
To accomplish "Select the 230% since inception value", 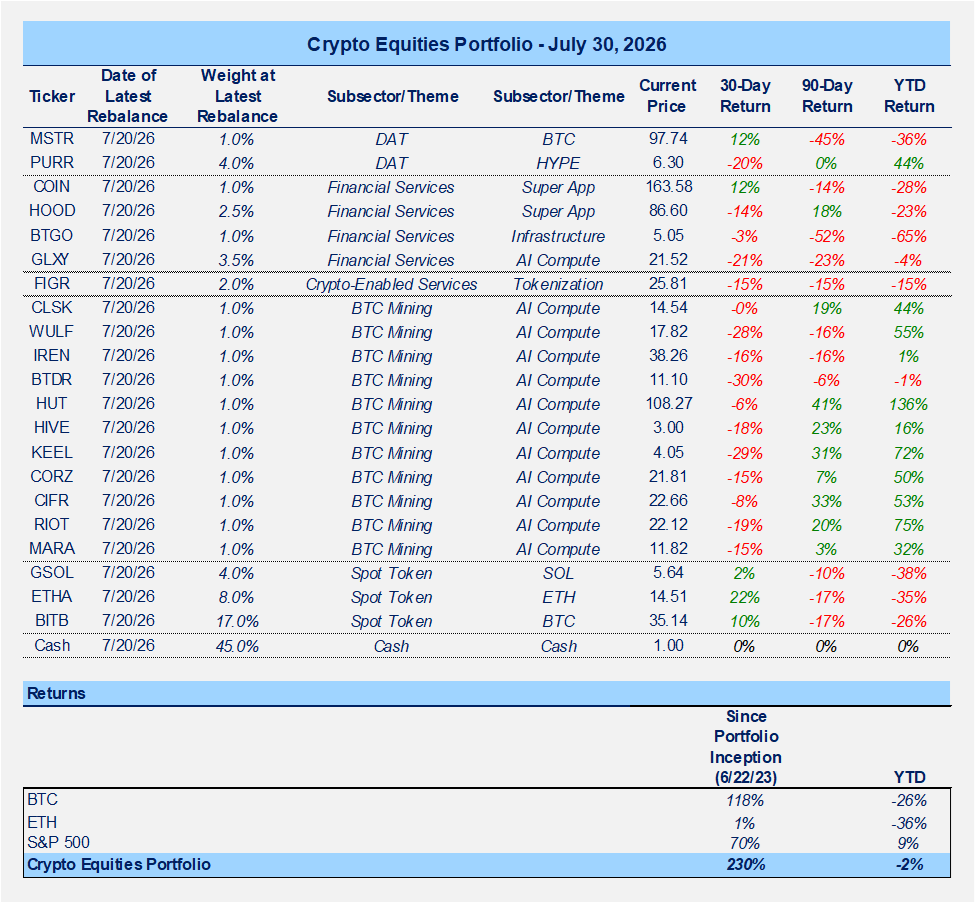I will point(746,864).
